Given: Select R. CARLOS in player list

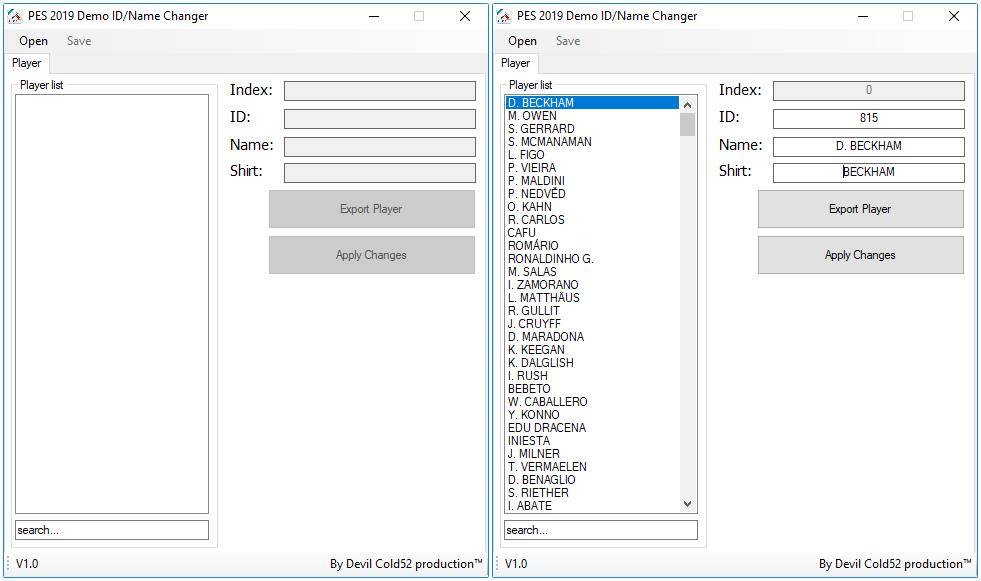Looking at the screenshot, I should [x=592, y=220].
